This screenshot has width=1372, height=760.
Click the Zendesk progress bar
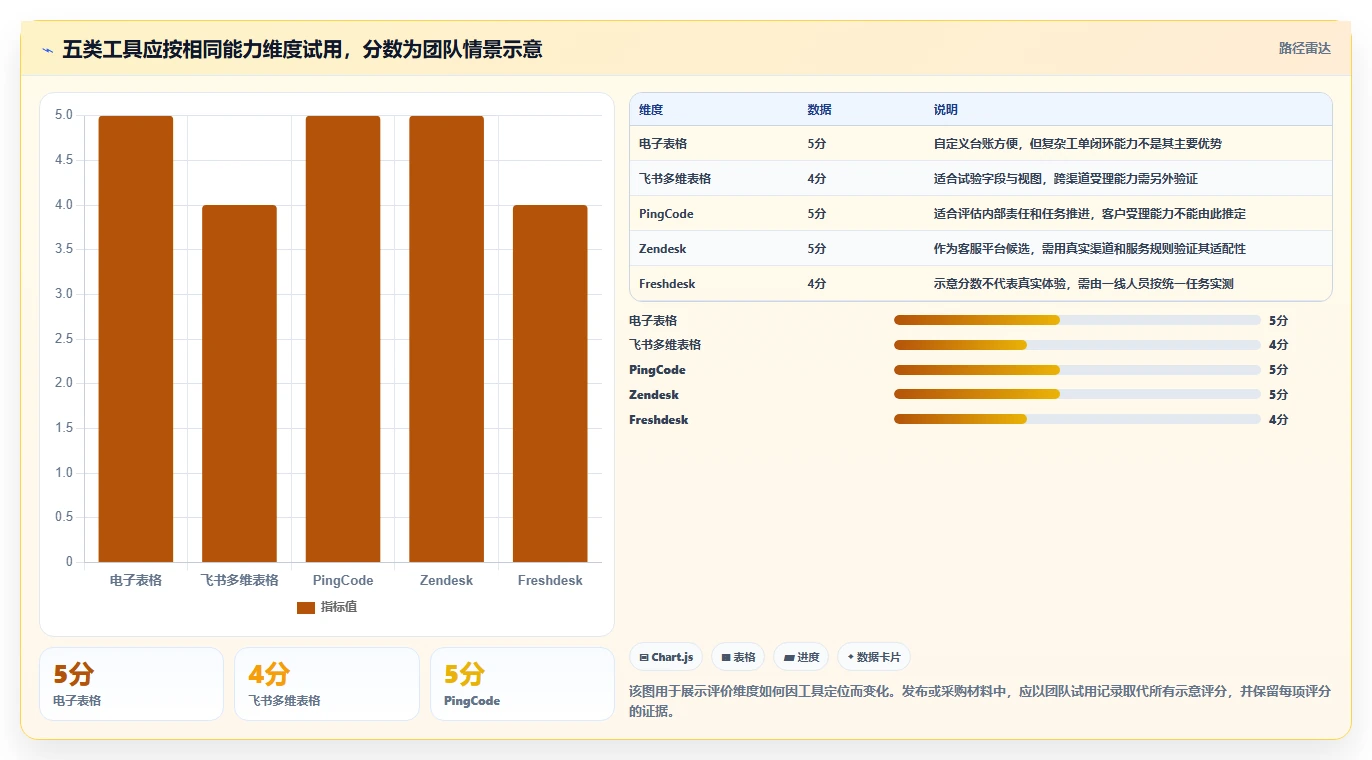coord(1077,395)
